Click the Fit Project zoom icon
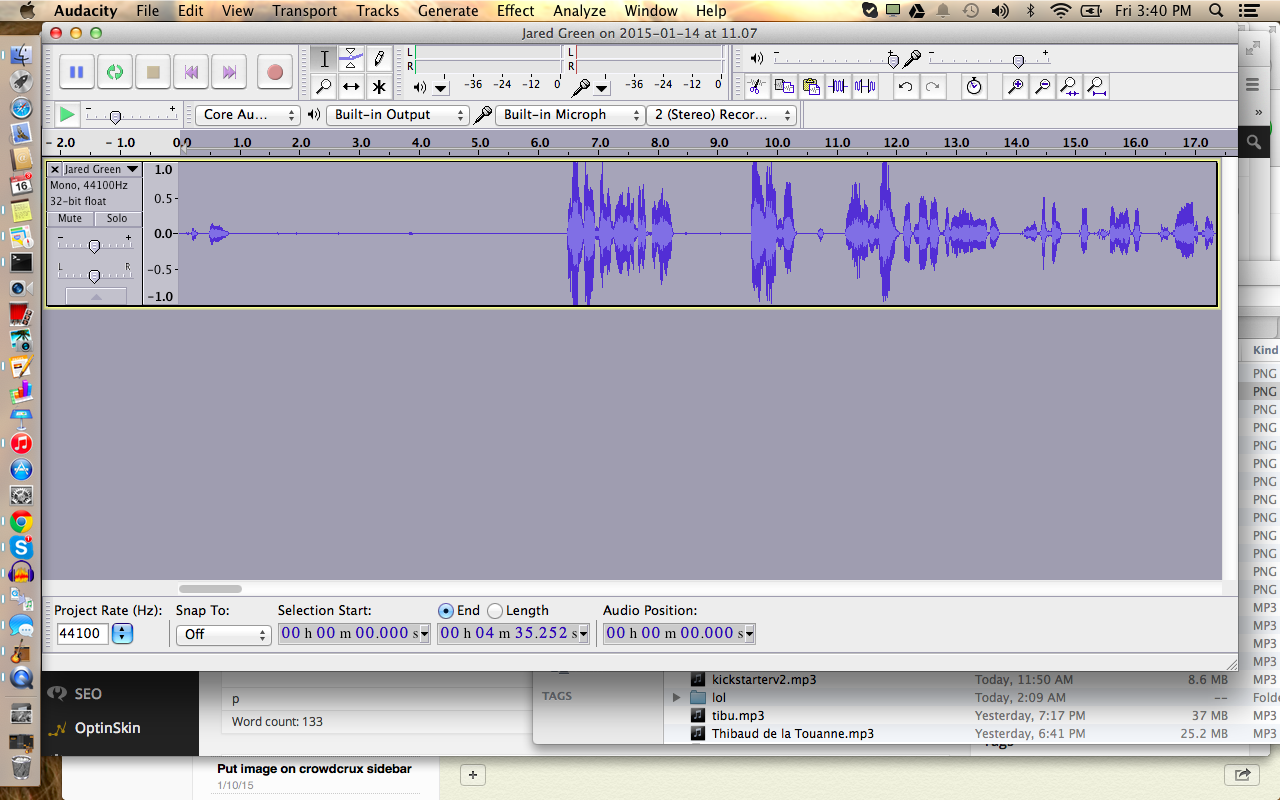The image size is (1280, 800). click(1097, 86)
